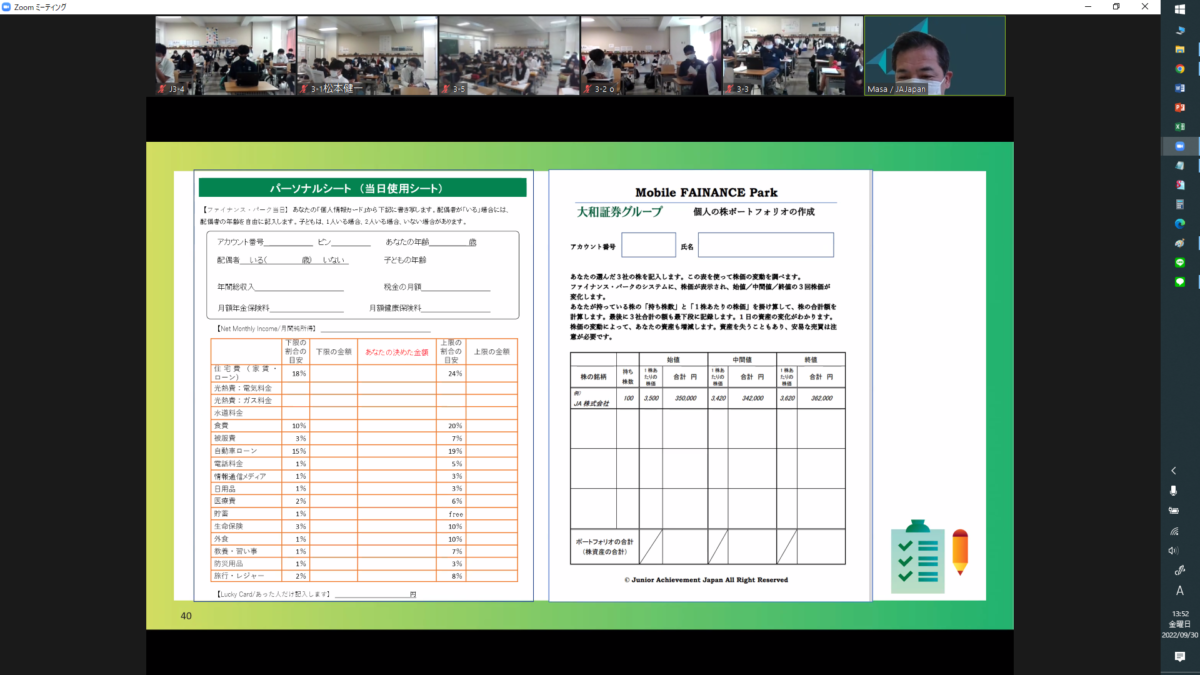
Task: Switch to Microsoft Word in the taskbar
Action: (x=1180, y=88)
